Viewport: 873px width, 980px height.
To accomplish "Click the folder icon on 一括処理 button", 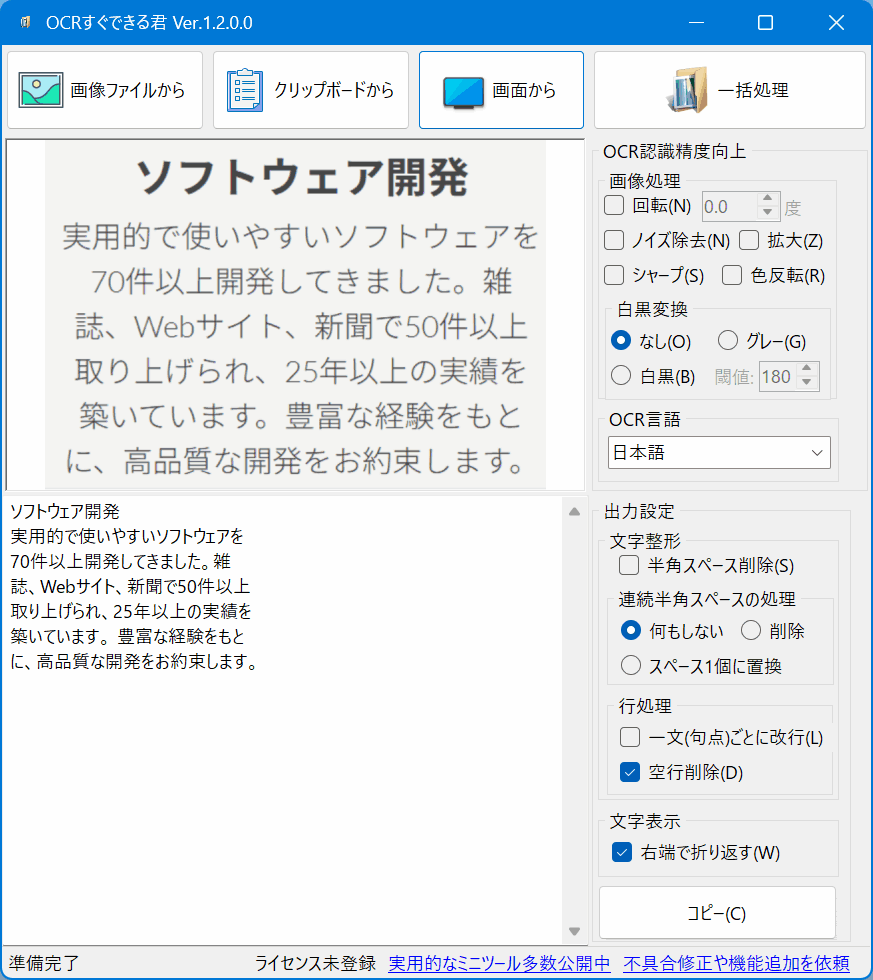I will point(687,90).
